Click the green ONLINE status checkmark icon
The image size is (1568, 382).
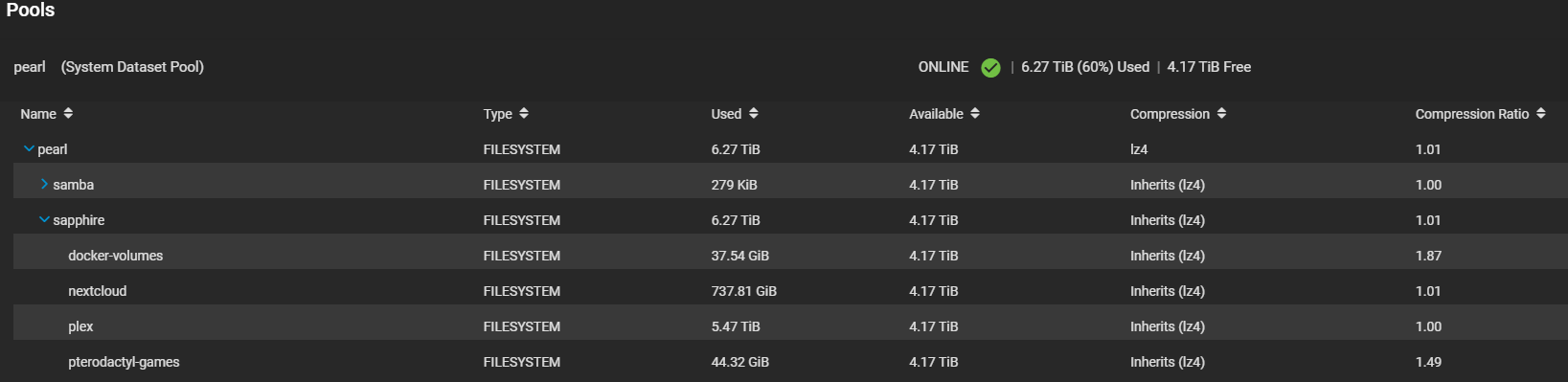(x=990, y=67)
